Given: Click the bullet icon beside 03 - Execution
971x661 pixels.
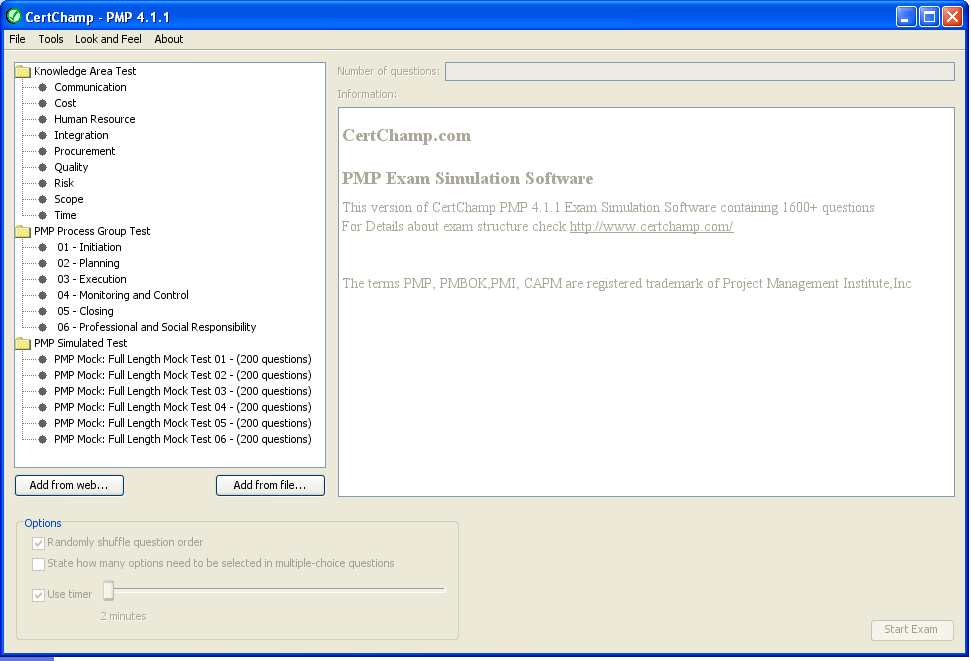Looking at the screenshot, I should tap(43, 279).
